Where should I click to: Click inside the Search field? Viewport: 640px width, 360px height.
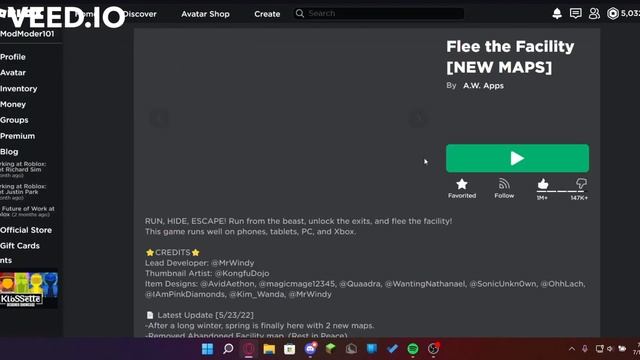tap(378, 13)
